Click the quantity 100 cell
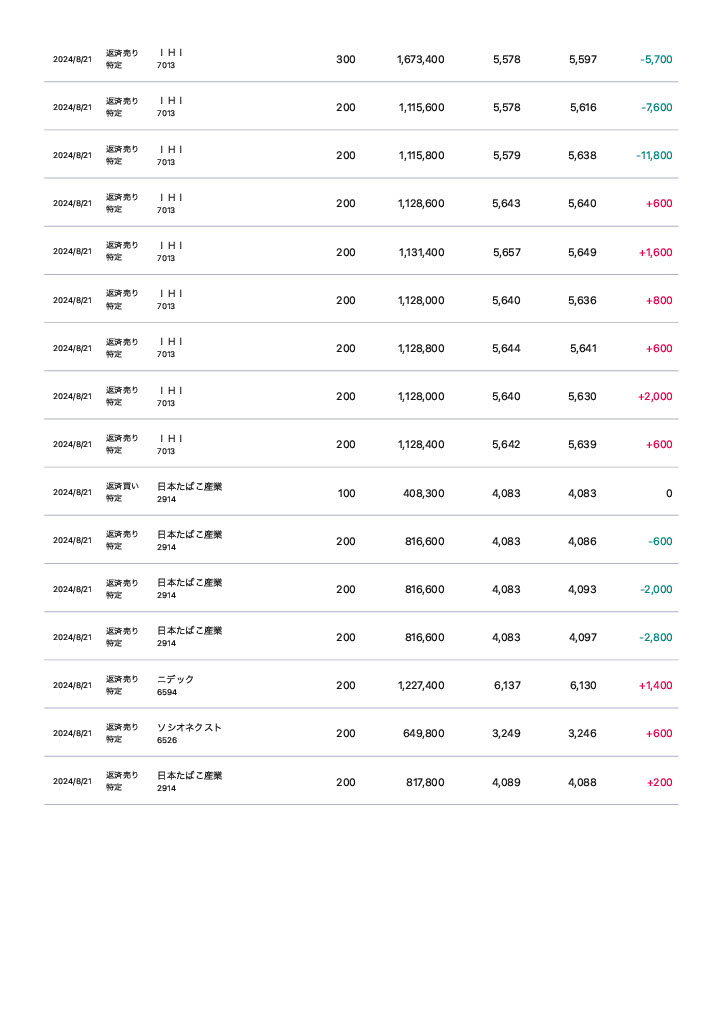This screenshot has height=1024, width=722. tap(346, 492)
